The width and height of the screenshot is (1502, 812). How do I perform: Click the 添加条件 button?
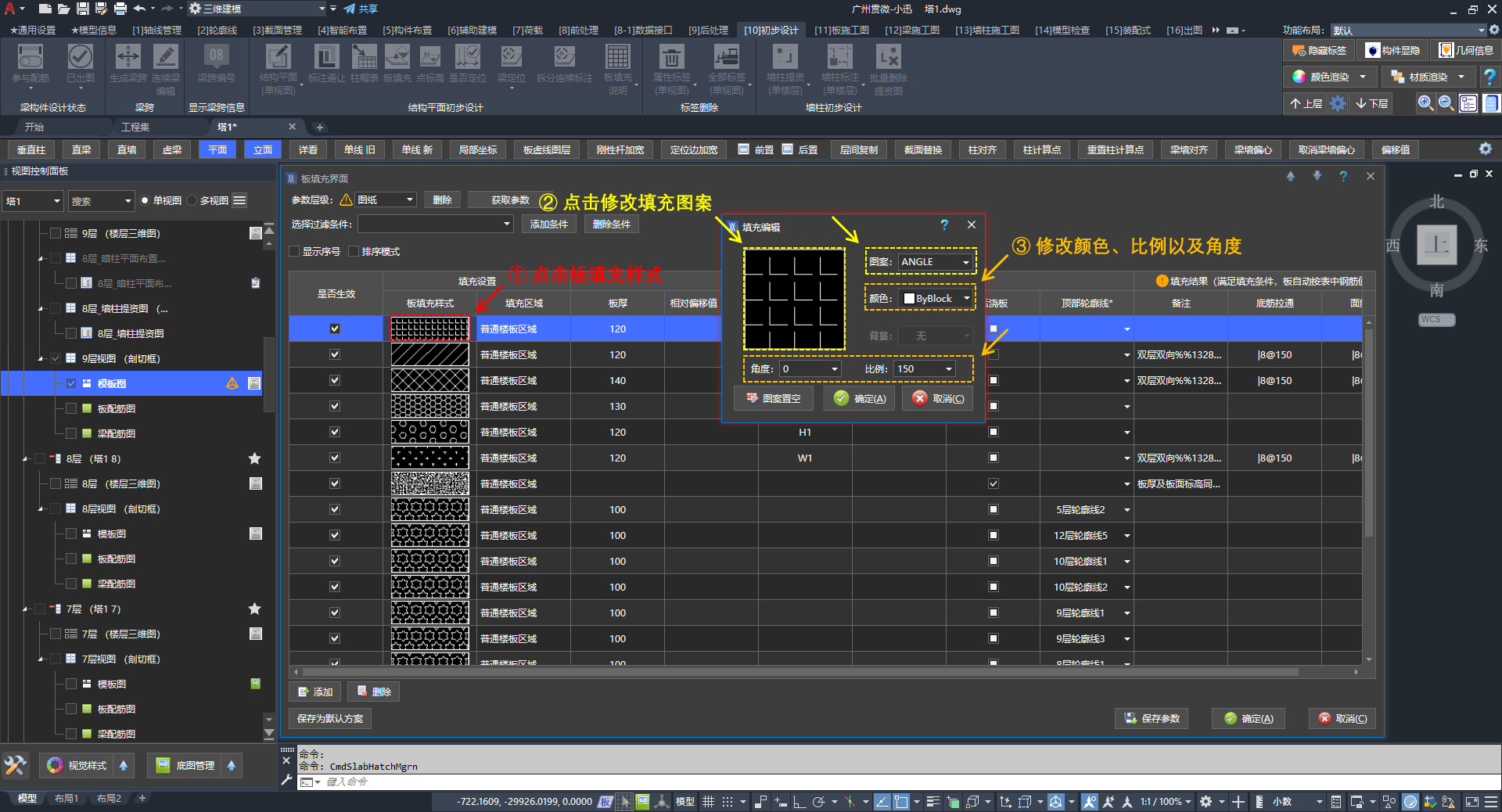(549, 224)
